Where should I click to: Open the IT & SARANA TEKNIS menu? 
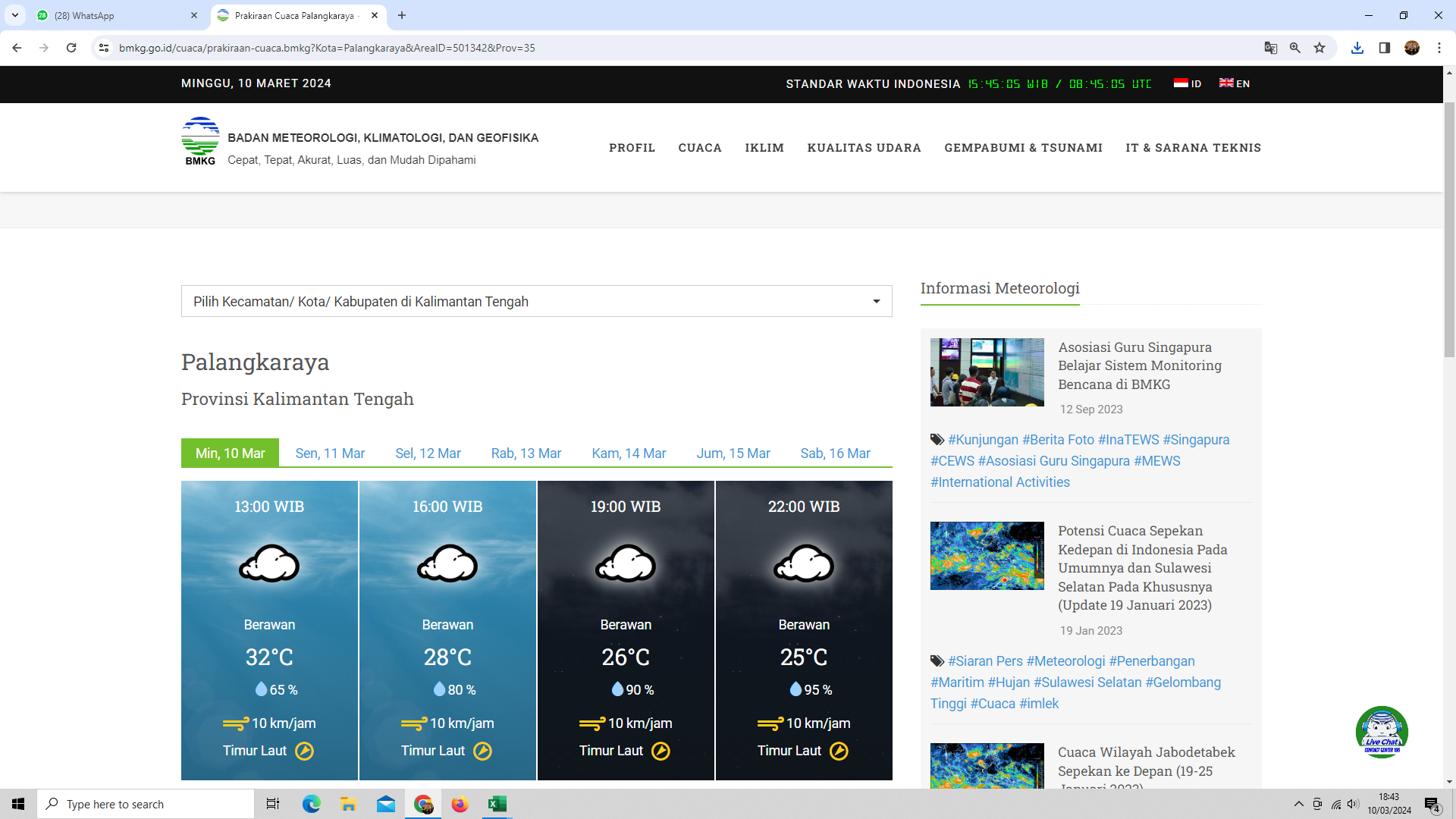(1193, 148)
